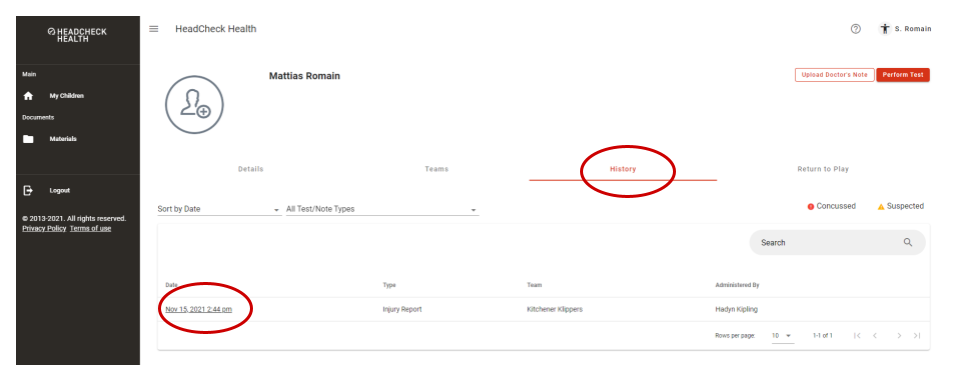960x376 pixels.
Task: Switch to the Return to Play tab
Action: coord(823,169)
